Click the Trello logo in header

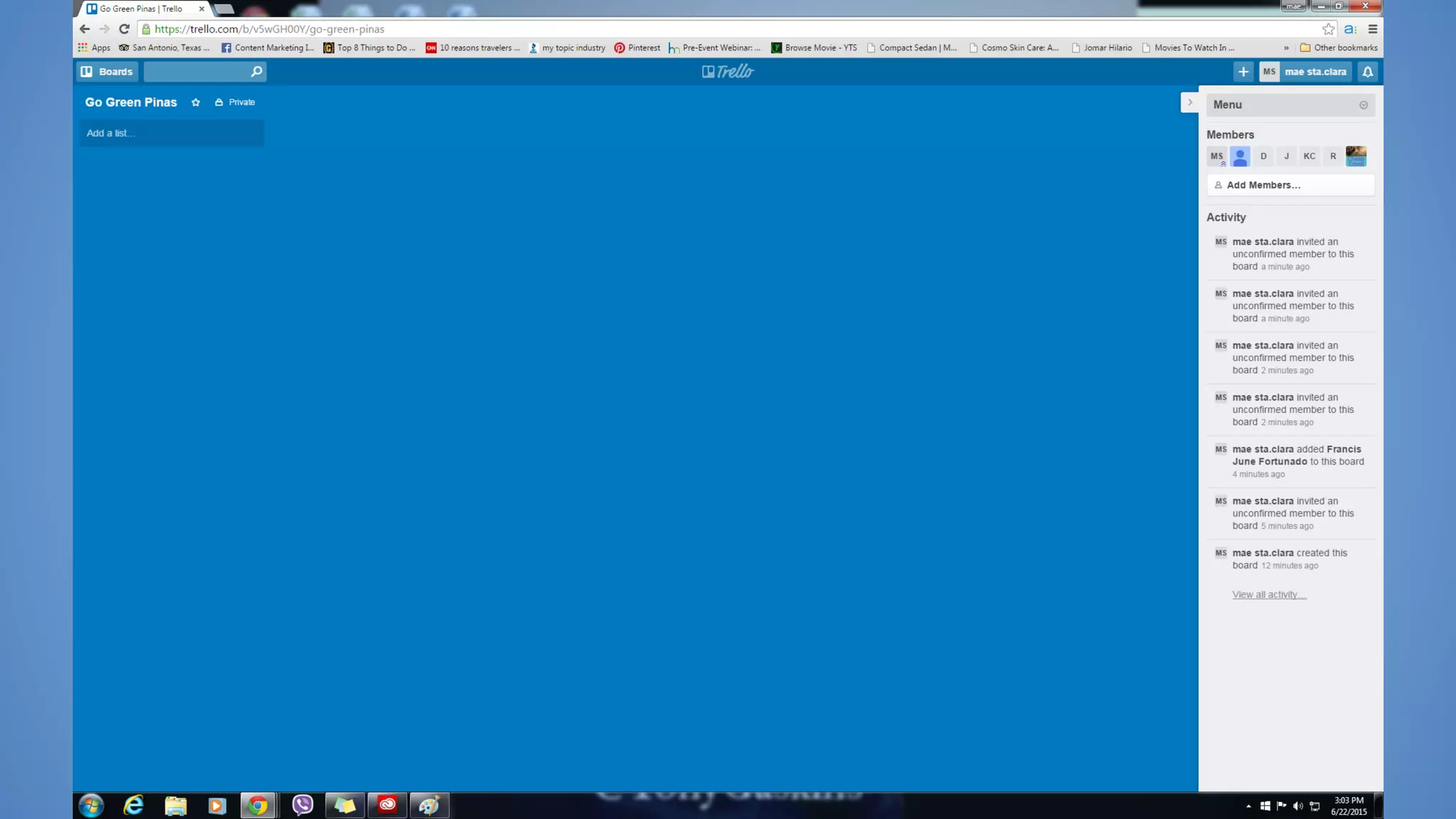[727, 72]
